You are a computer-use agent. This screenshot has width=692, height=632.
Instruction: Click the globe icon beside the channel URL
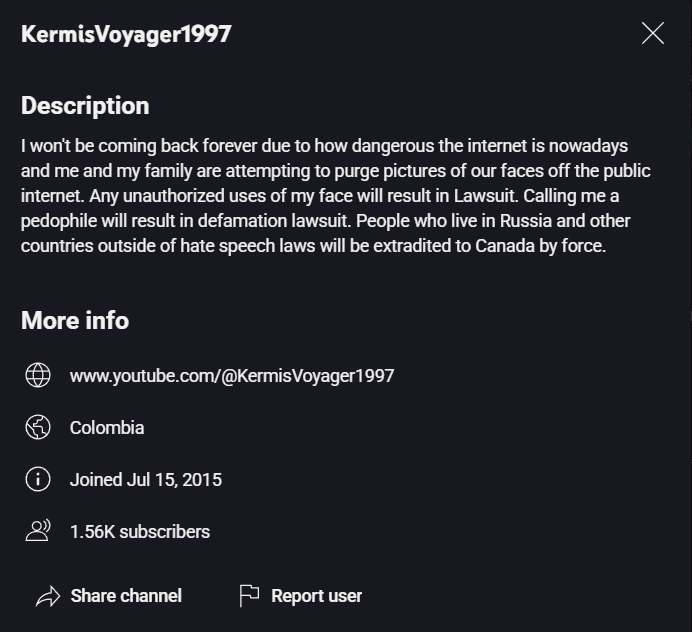coord(38,375)
